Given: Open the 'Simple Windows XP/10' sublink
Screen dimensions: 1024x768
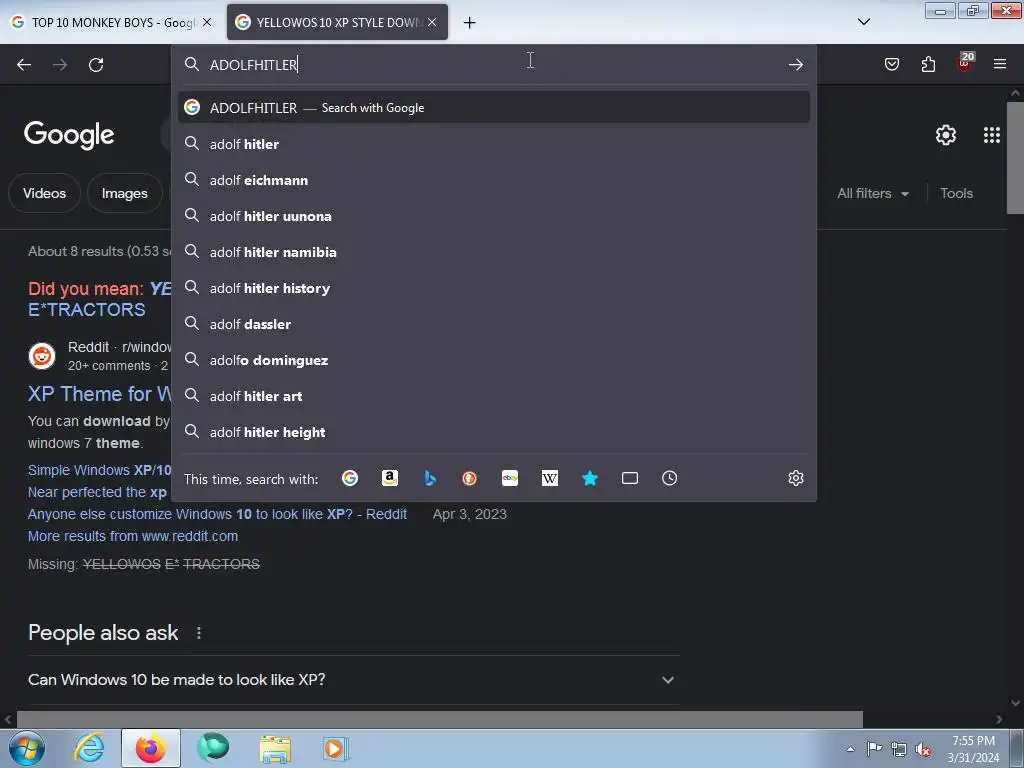Looking at the screenshot, I should [x=99, y=470].
